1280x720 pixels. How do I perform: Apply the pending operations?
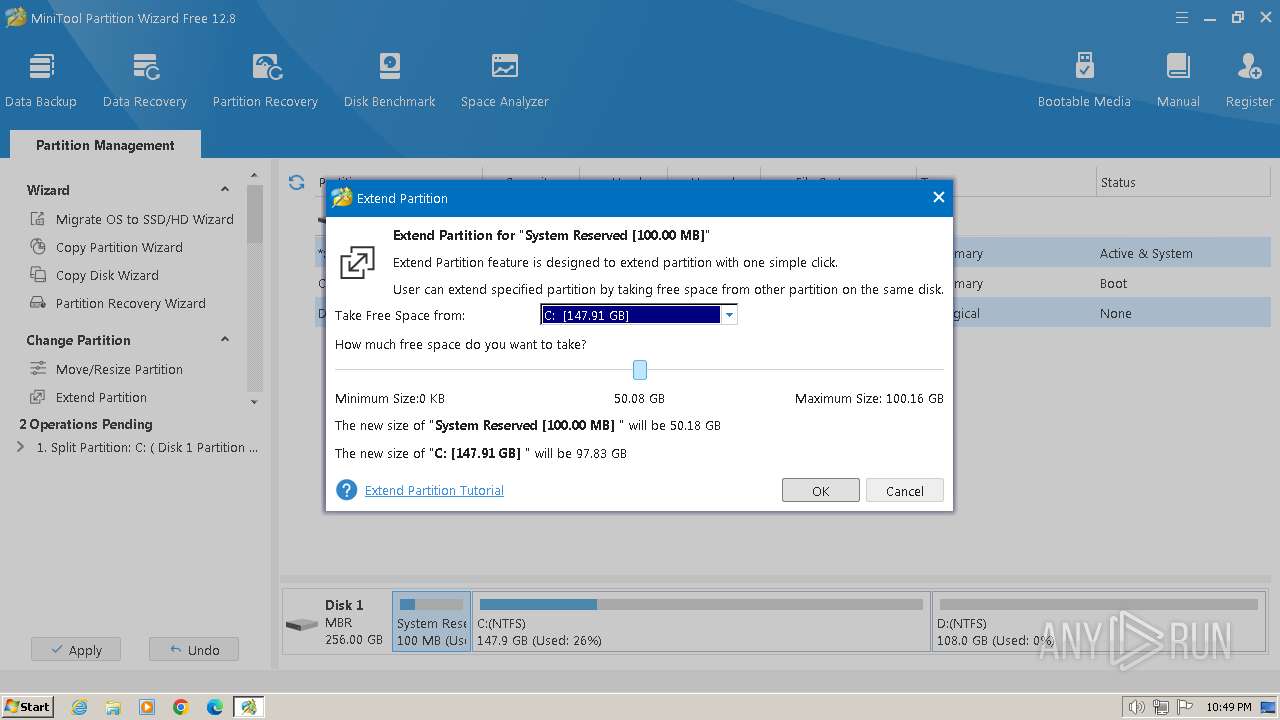pos(75,650)
